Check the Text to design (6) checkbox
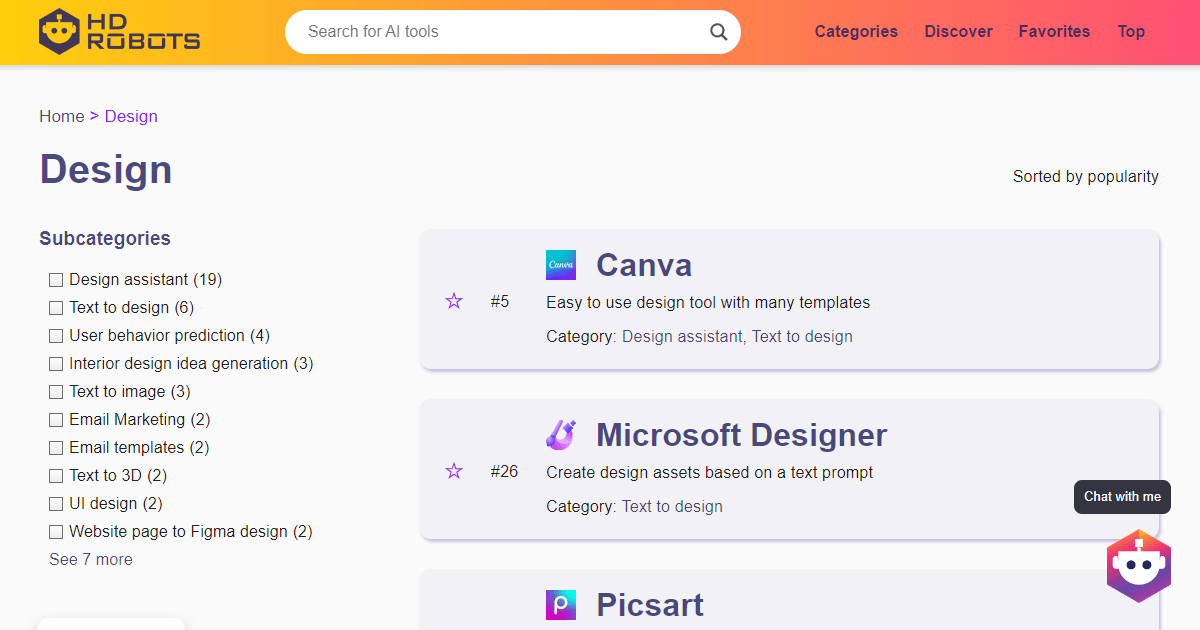 pos(56,308)
